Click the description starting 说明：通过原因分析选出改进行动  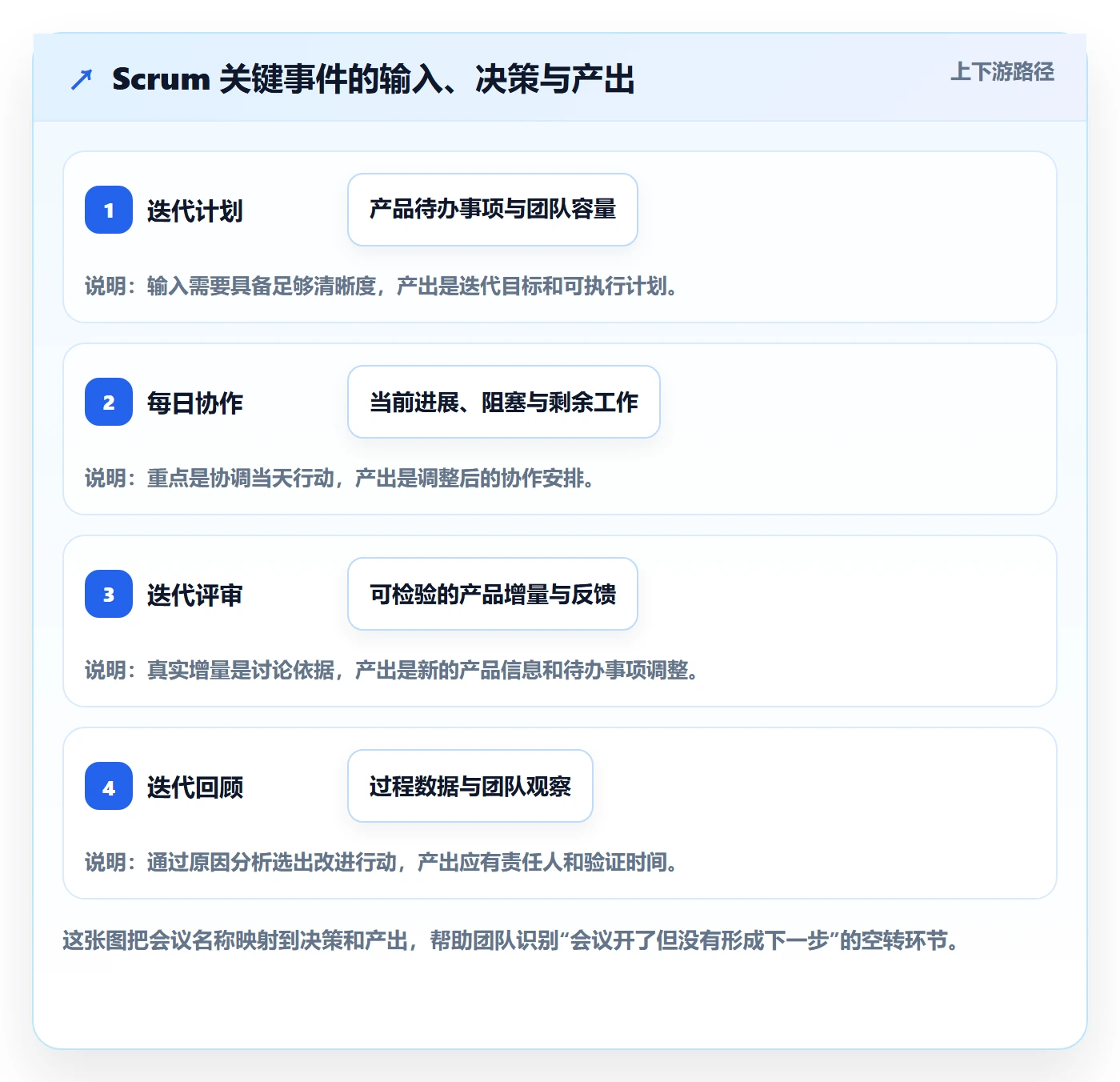pyautogui.click(x=382, y=862)
